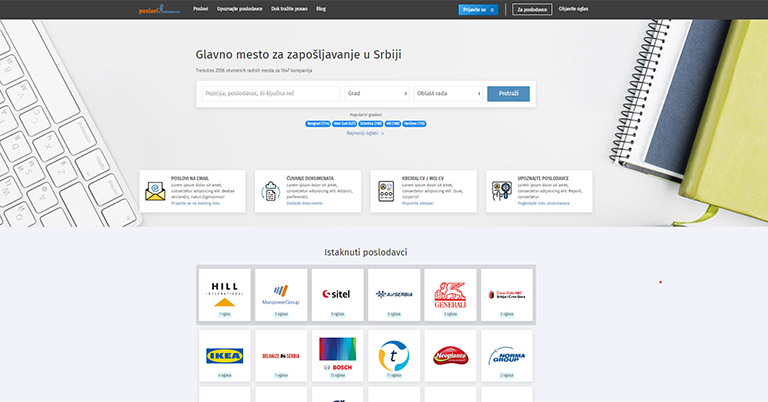Select the Niš popular city tag
This screenshot has width=768, height=402.
pyautogui.click(x=392, y=124)
